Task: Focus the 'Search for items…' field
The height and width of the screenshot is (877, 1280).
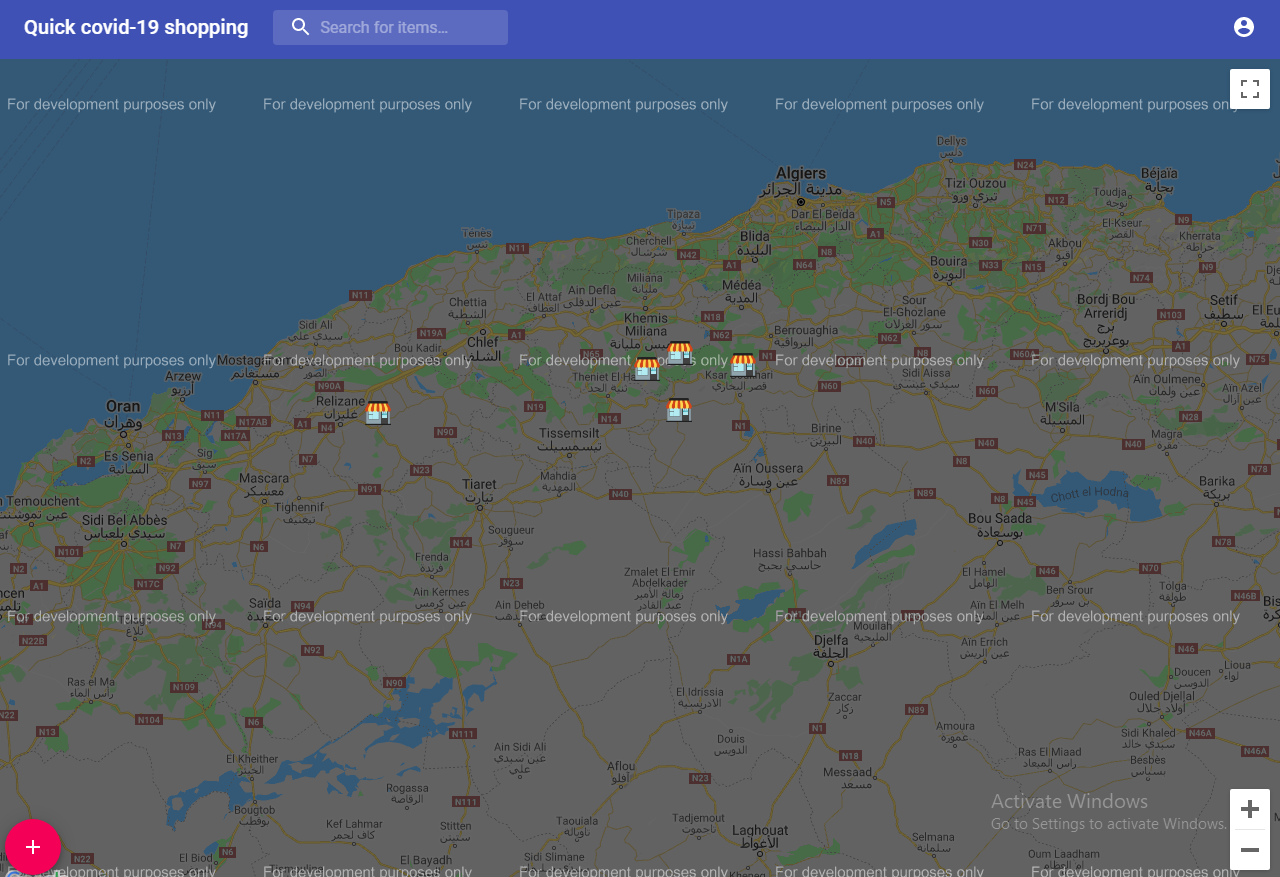Action: point(390,27)
